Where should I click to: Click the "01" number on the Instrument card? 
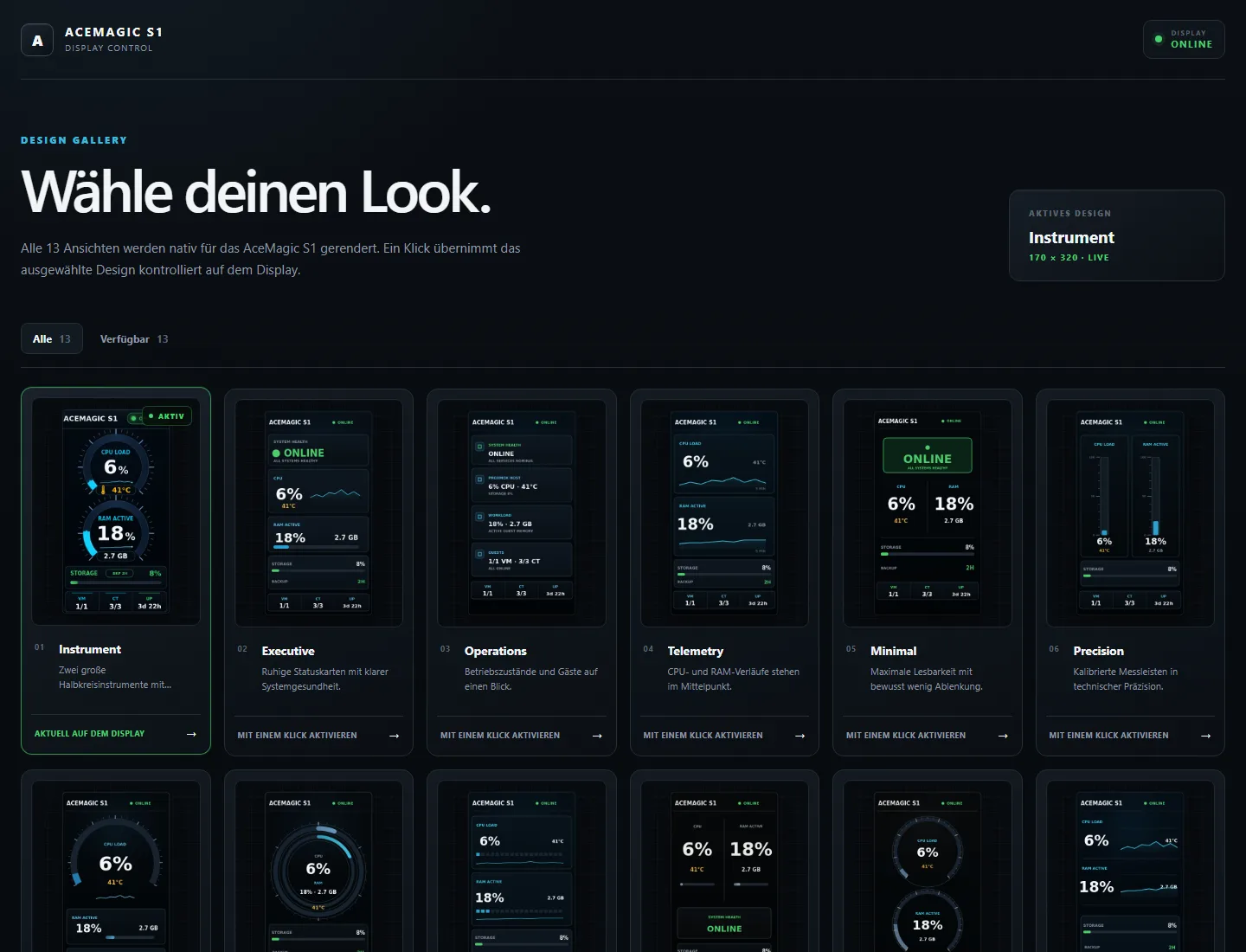click(40, 647)
